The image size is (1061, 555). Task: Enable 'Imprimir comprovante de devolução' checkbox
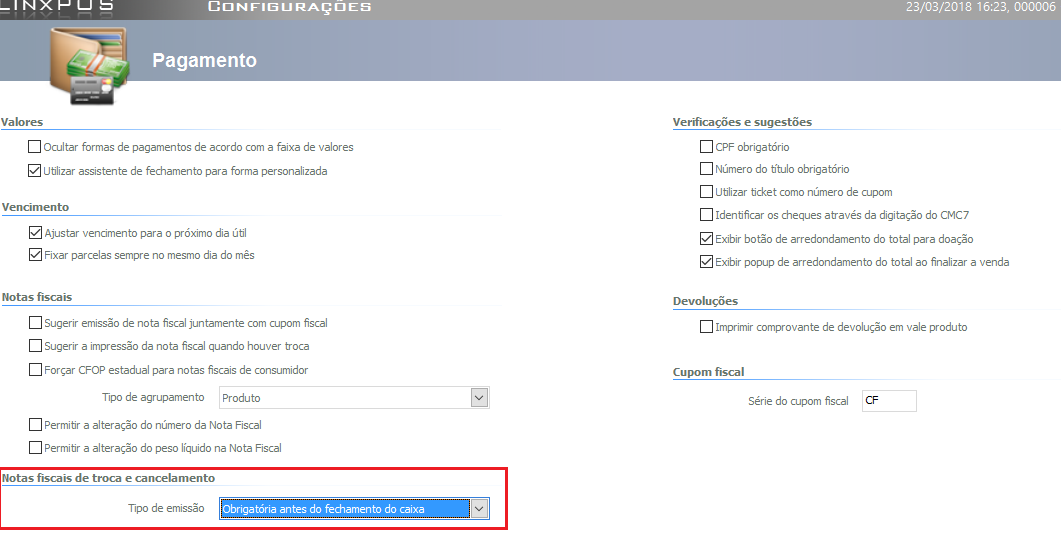(707, 327)
